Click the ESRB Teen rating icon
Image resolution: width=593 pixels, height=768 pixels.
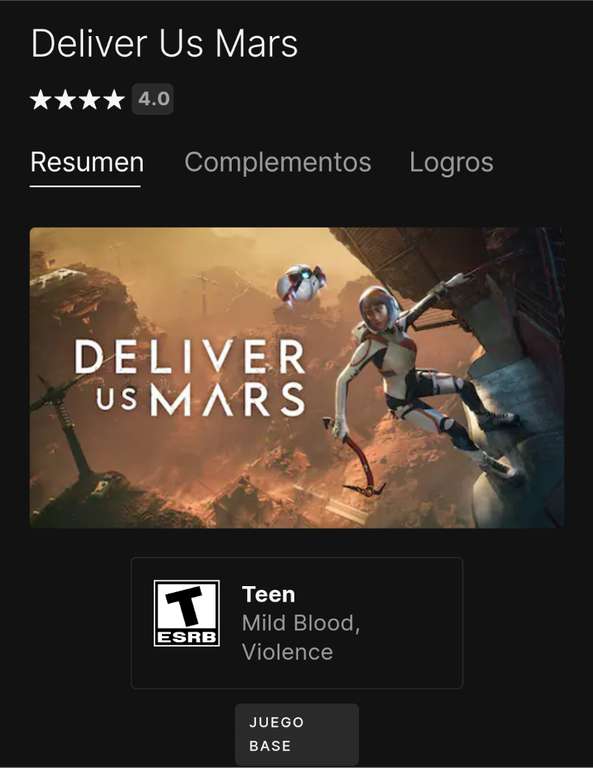pos(187,613)
